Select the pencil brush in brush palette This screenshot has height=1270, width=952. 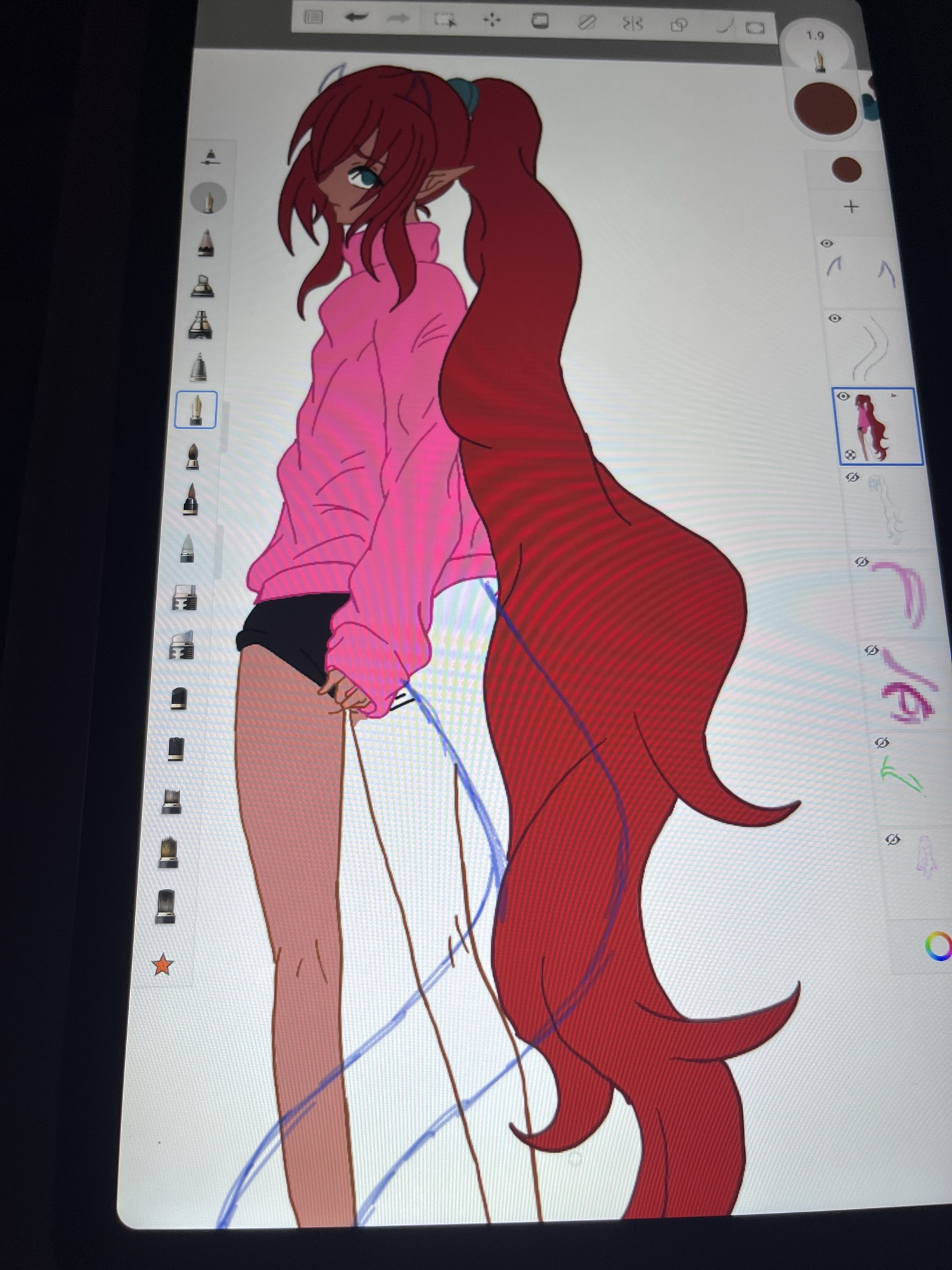click(205, 243)
